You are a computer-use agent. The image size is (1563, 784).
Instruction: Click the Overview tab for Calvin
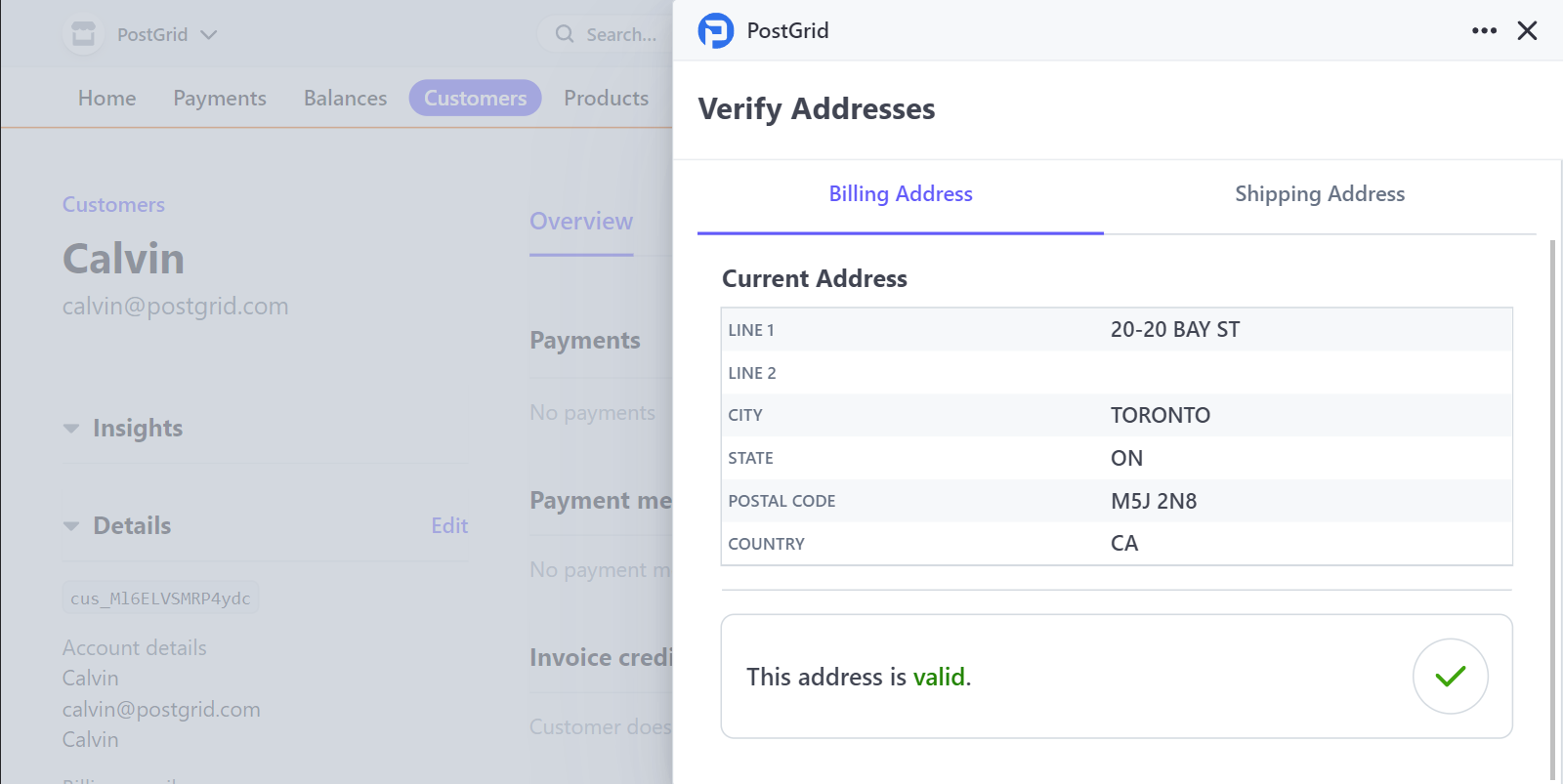[580, 222]
